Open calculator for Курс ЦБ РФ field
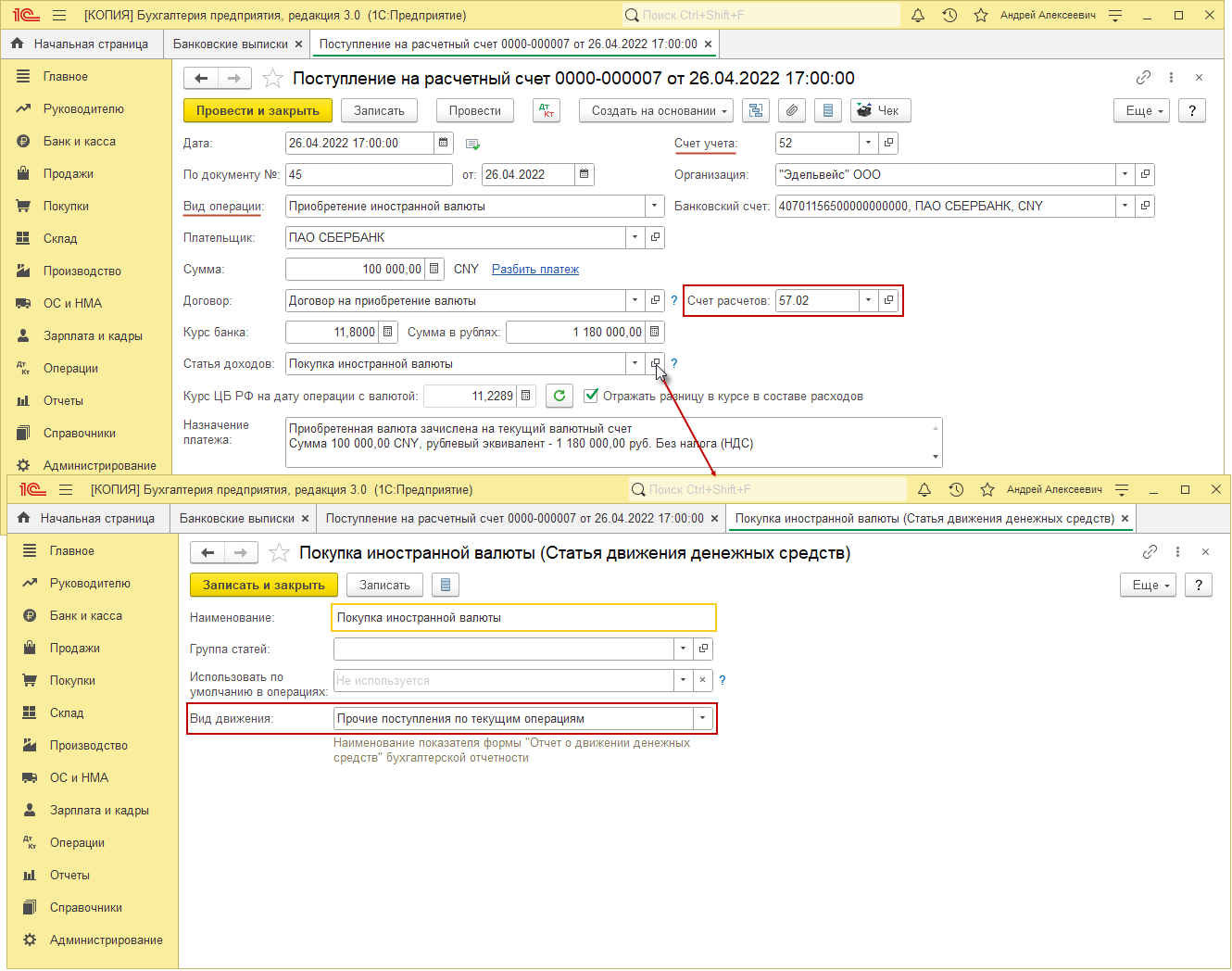 pos(526,396)
